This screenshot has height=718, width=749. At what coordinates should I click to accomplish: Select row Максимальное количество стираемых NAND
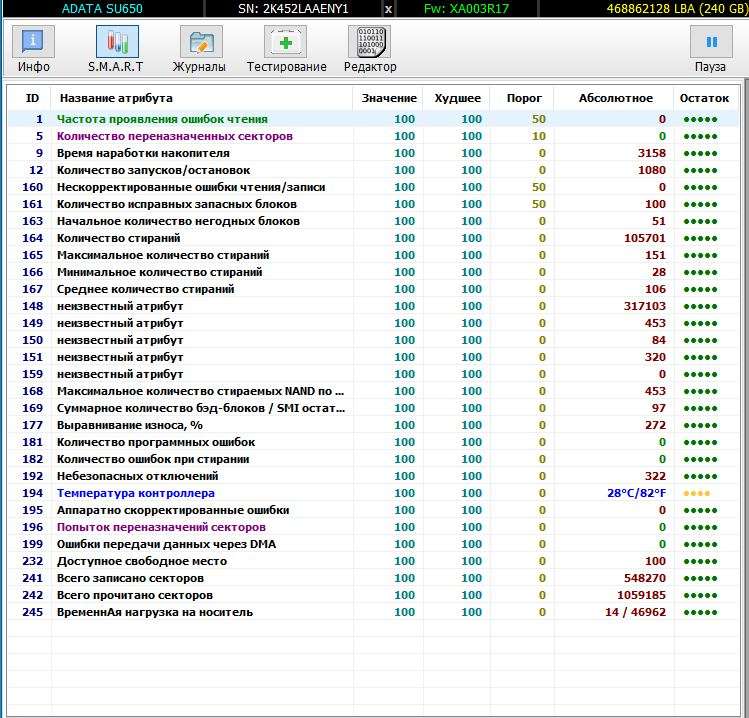pyautogui.click(x=373, y=391)
